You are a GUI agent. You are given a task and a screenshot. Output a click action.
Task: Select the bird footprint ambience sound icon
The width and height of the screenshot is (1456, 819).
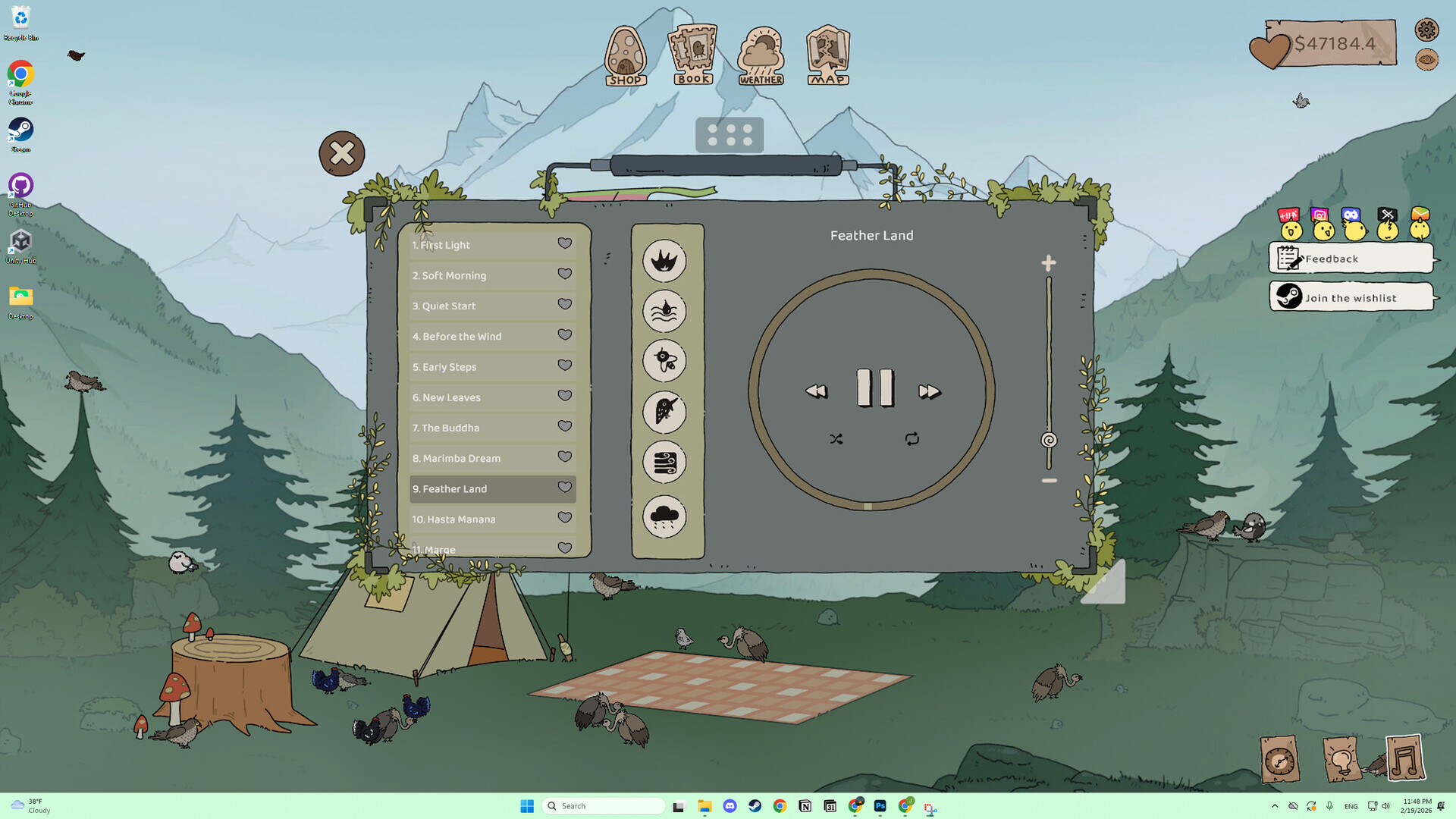665,262
